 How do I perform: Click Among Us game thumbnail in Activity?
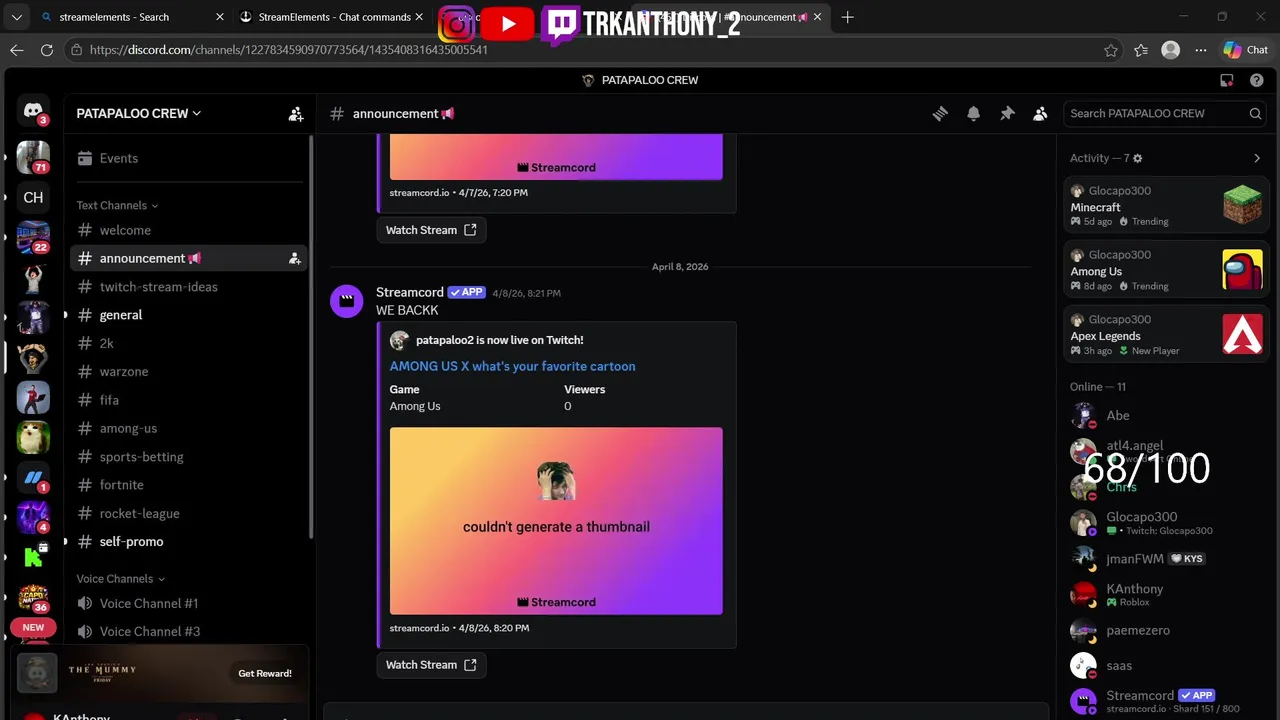(1243, 270)
